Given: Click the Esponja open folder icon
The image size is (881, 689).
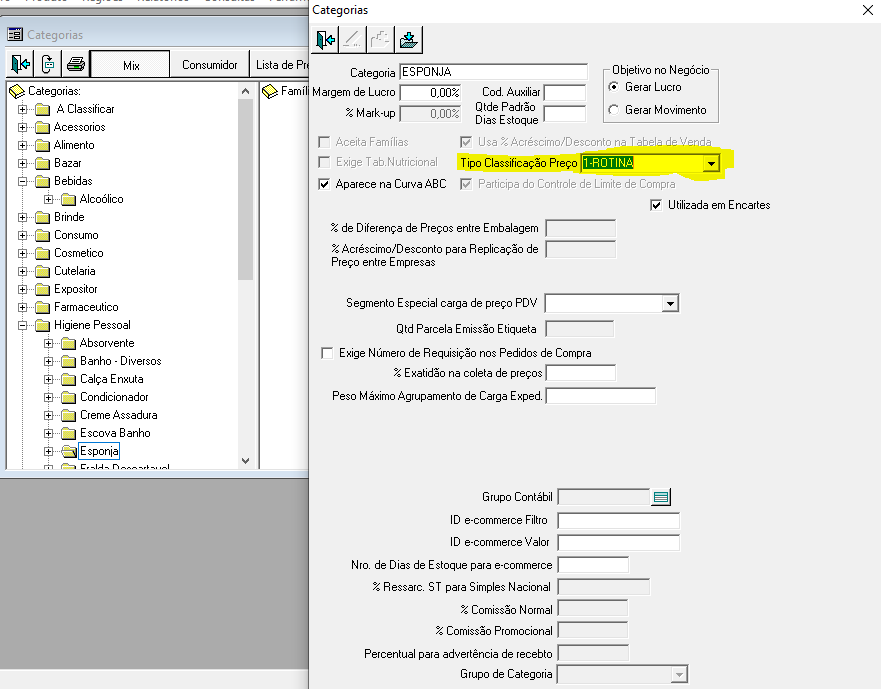Looking at the screenshot, I should (69, 451).
